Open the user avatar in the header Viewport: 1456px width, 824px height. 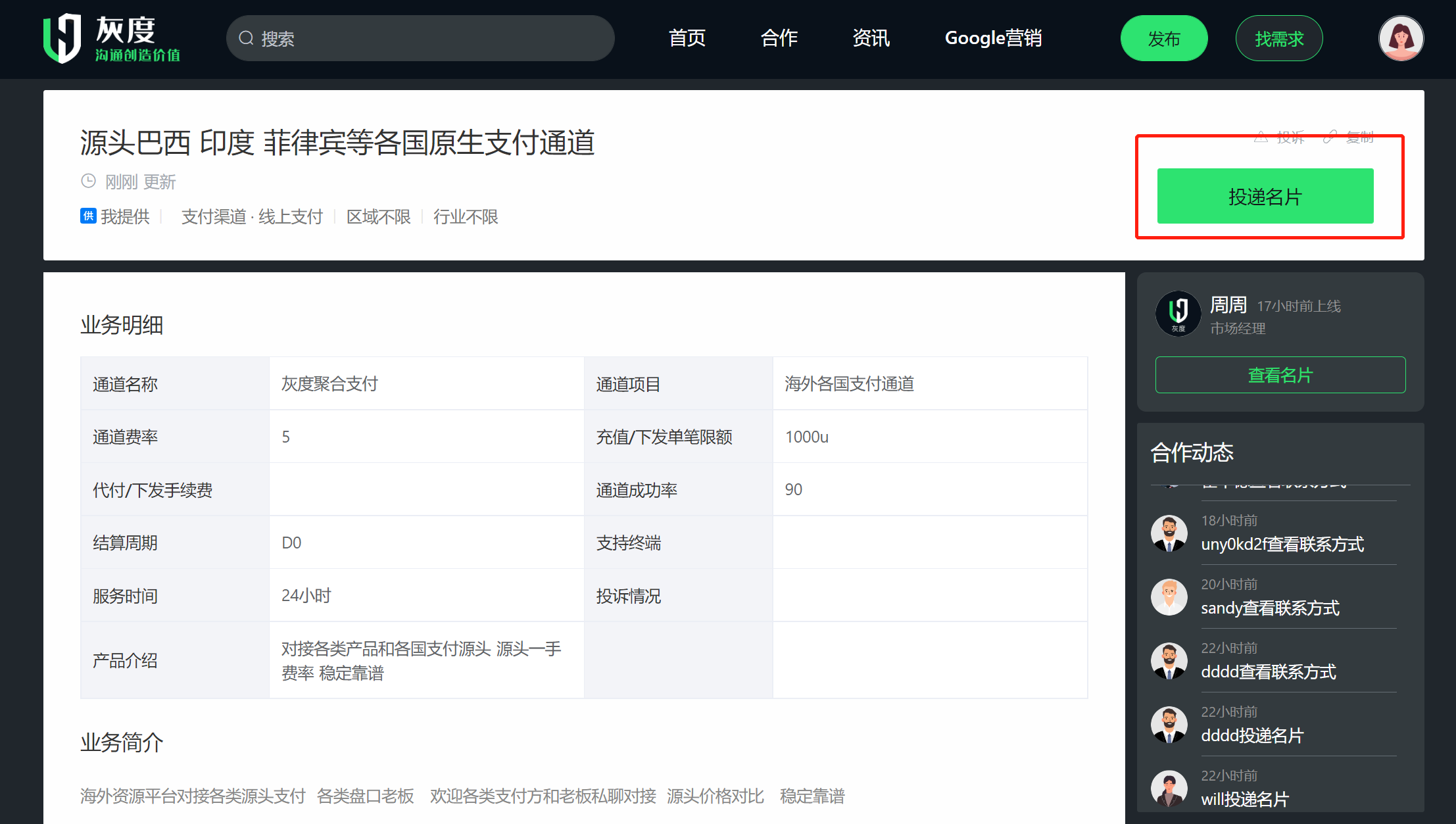(x=1401, y=38)
